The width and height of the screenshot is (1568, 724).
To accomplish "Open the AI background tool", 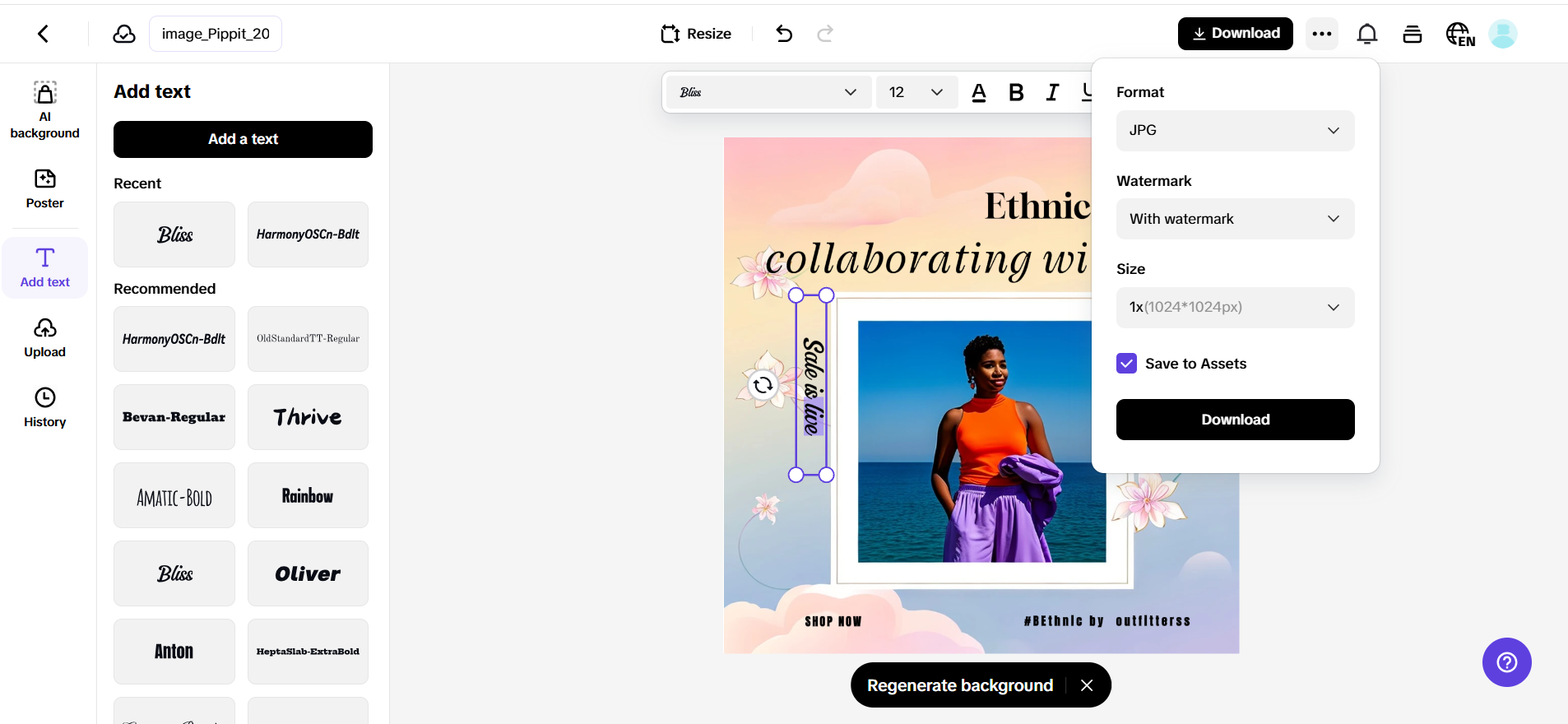I will coord(45,110).
